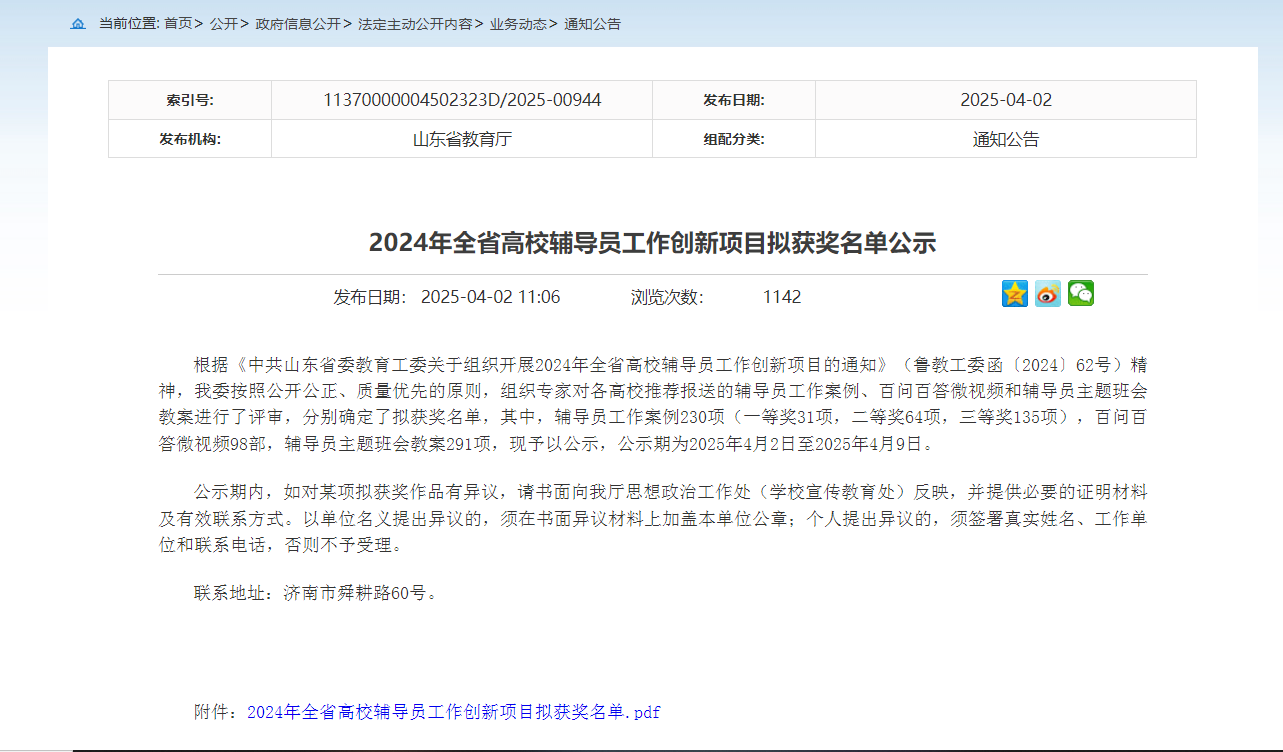This screenshot has width=1283, height=752.
Task: Click the 山东省教育厅 publishing agency cell
Action: point(462,139)
